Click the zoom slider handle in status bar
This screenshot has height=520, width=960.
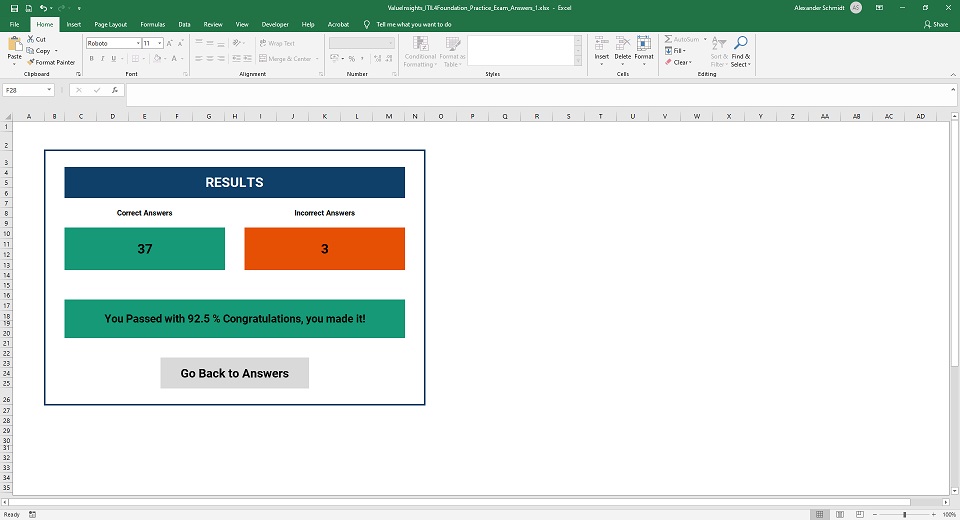click(904, 514)
